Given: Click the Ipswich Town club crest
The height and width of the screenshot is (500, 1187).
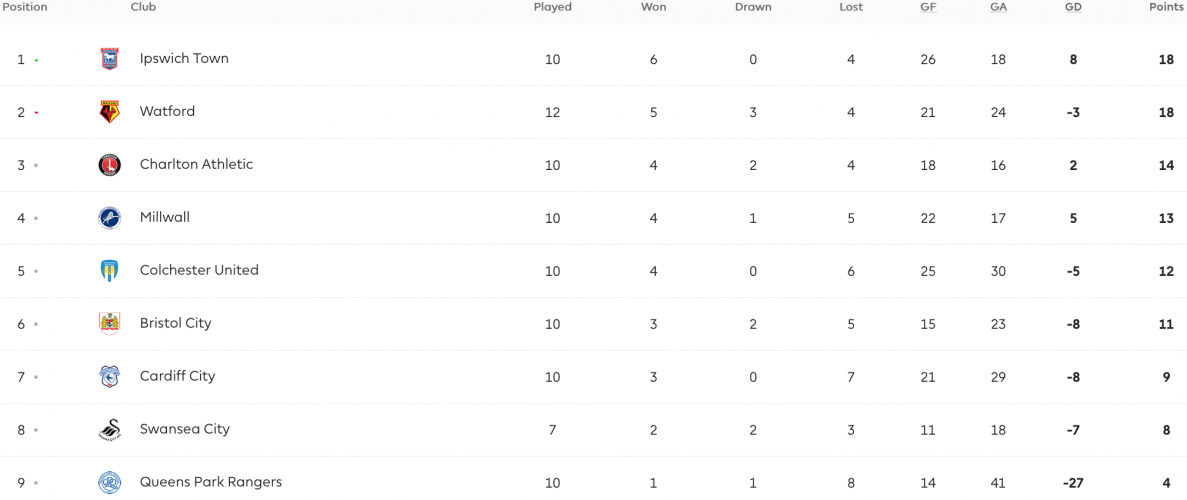Looking at the screenshot, I should 110,59.
